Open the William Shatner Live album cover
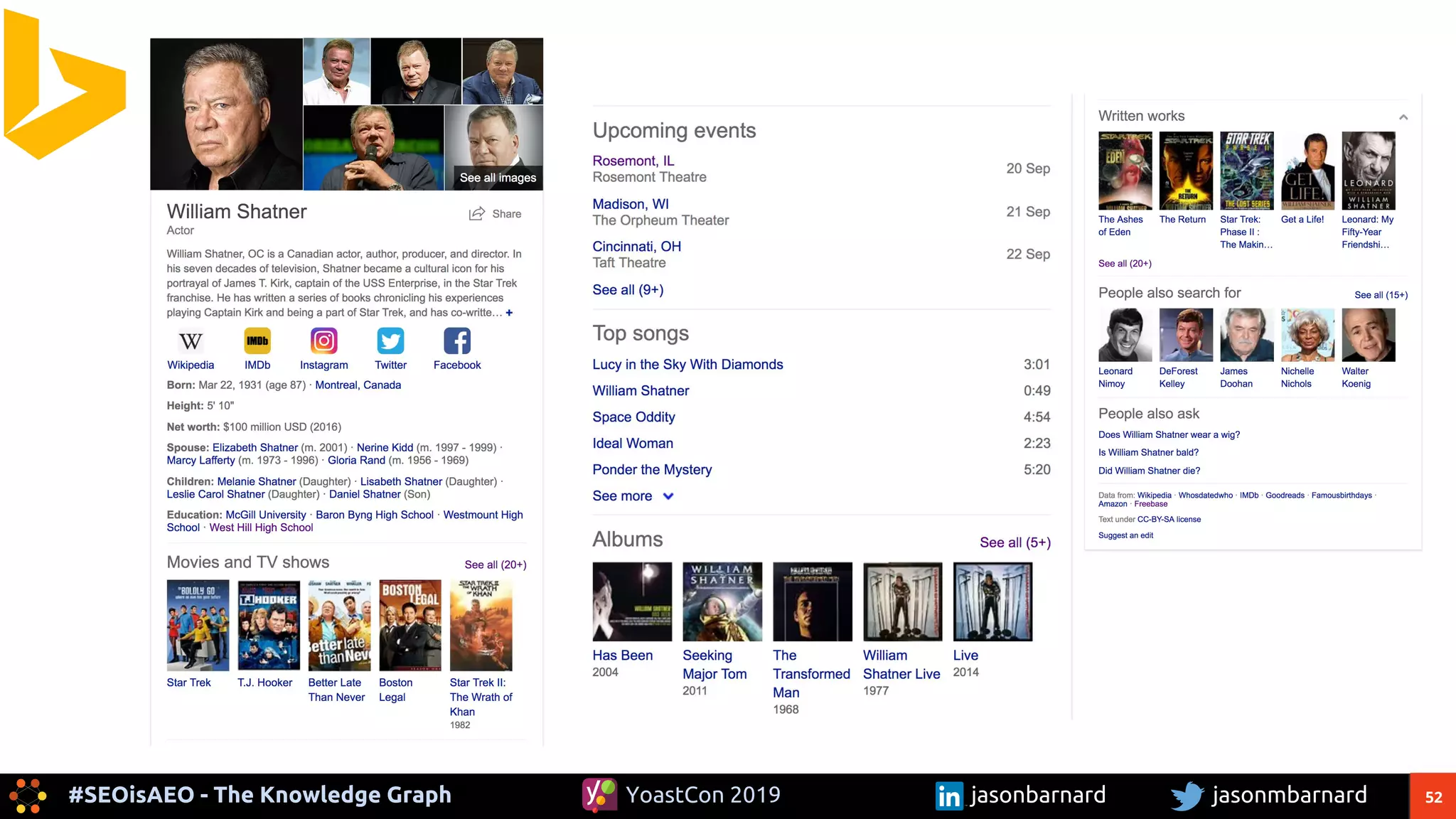1456x819 pixels. [903, 601]
